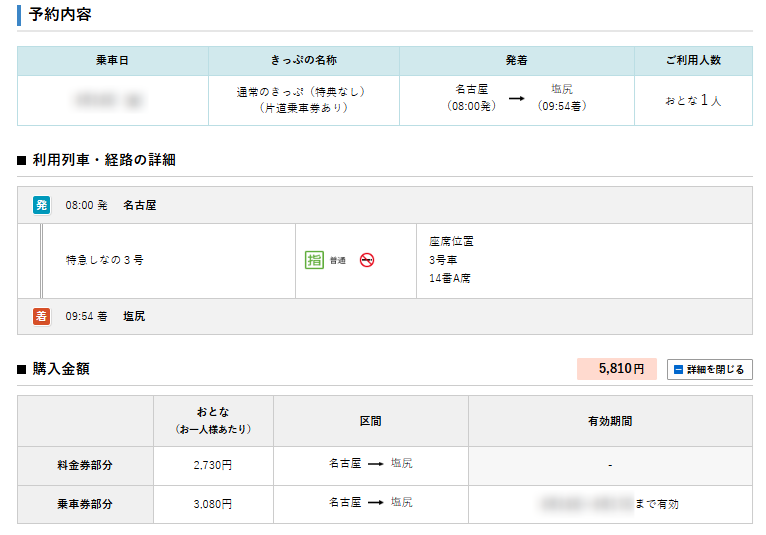Collapse details with 詳細を閉じる
This screenshot has height=535, width=766.
pos(710,370)
